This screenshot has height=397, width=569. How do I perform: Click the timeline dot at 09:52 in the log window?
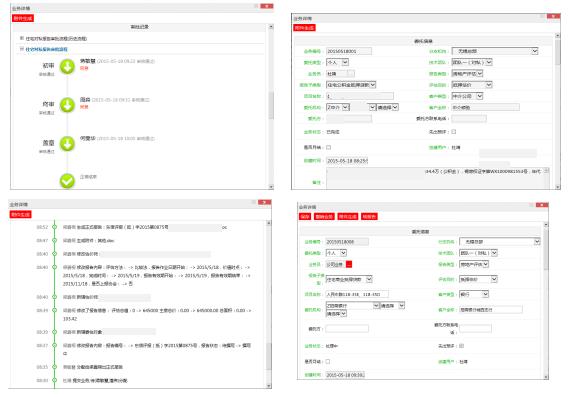tap(54, 227)
